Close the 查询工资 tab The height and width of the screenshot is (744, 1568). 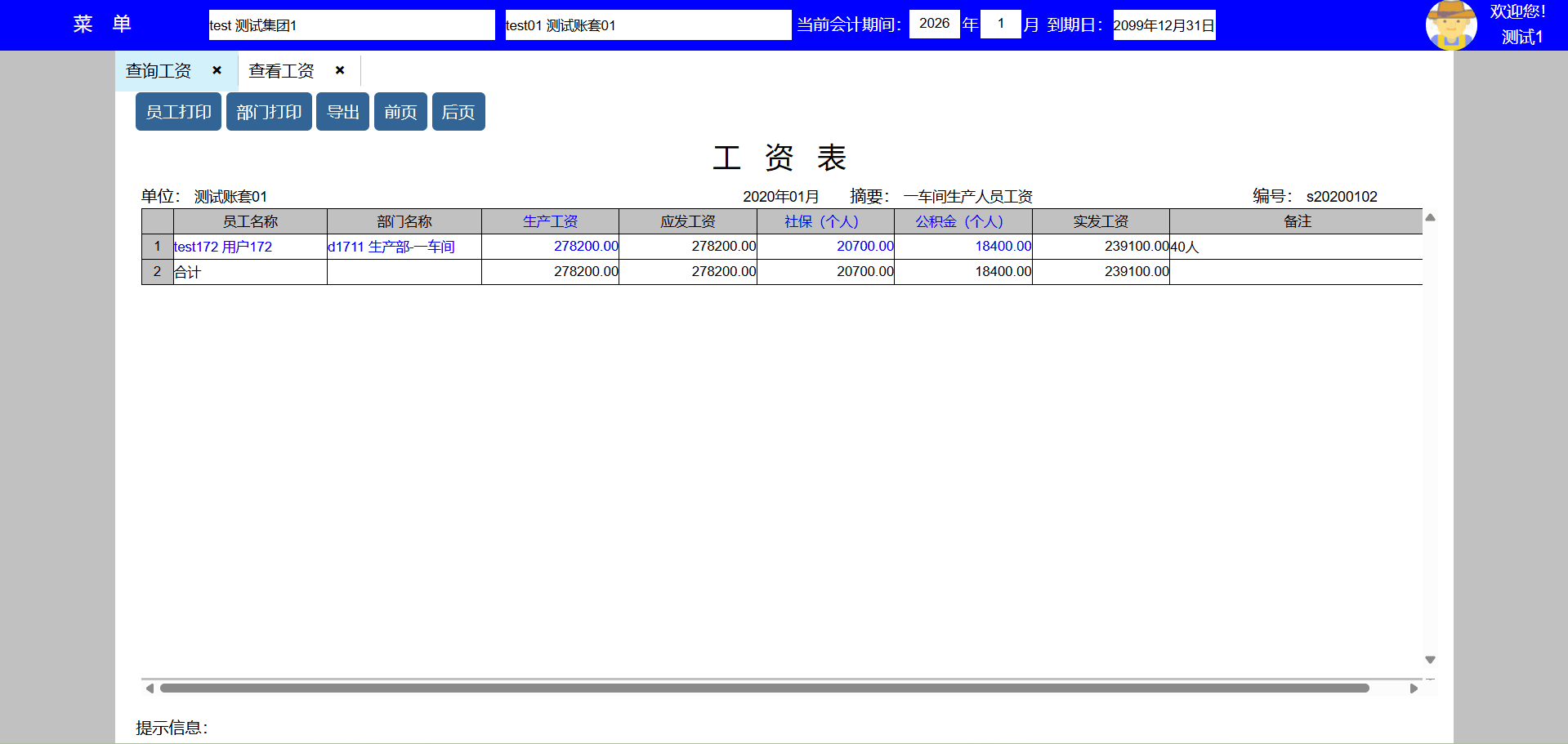point(217,70)
